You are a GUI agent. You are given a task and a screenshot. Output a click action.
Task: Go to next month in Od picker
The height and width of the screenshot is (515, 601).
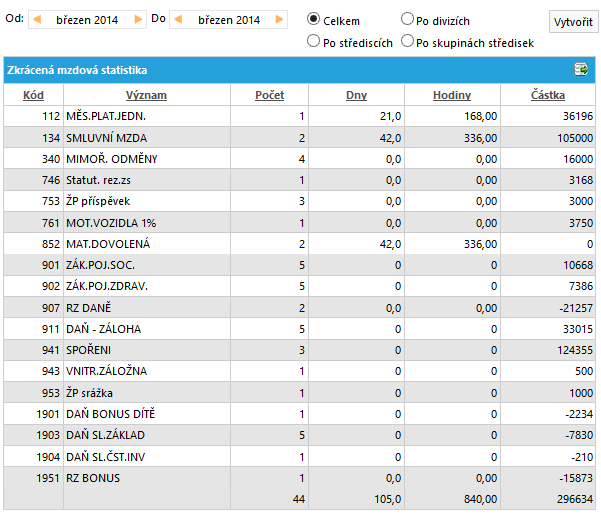coord(138,19)
